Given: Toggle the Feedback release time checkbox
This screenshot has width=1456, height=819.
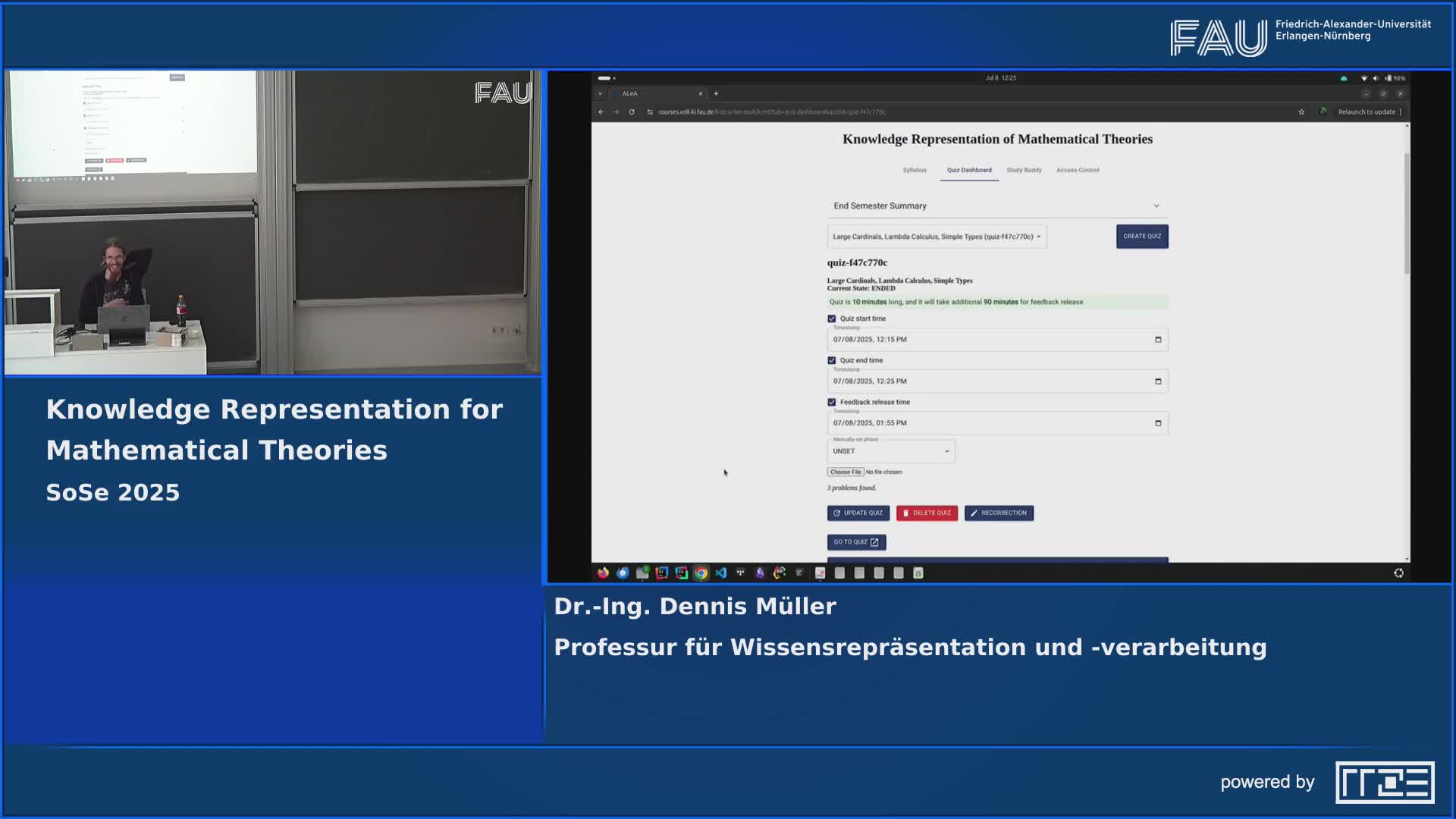Looking at the screenshot, I should click(x=832, y=403).
